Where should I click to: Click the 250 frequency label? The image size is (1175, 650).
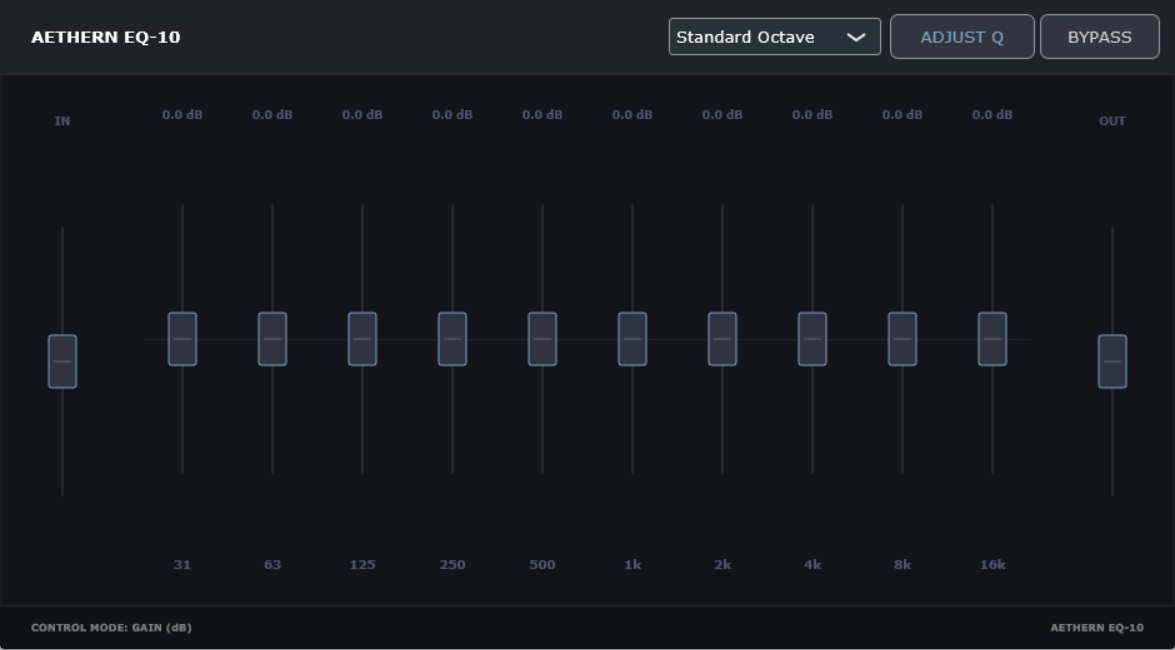click(452, 565)
